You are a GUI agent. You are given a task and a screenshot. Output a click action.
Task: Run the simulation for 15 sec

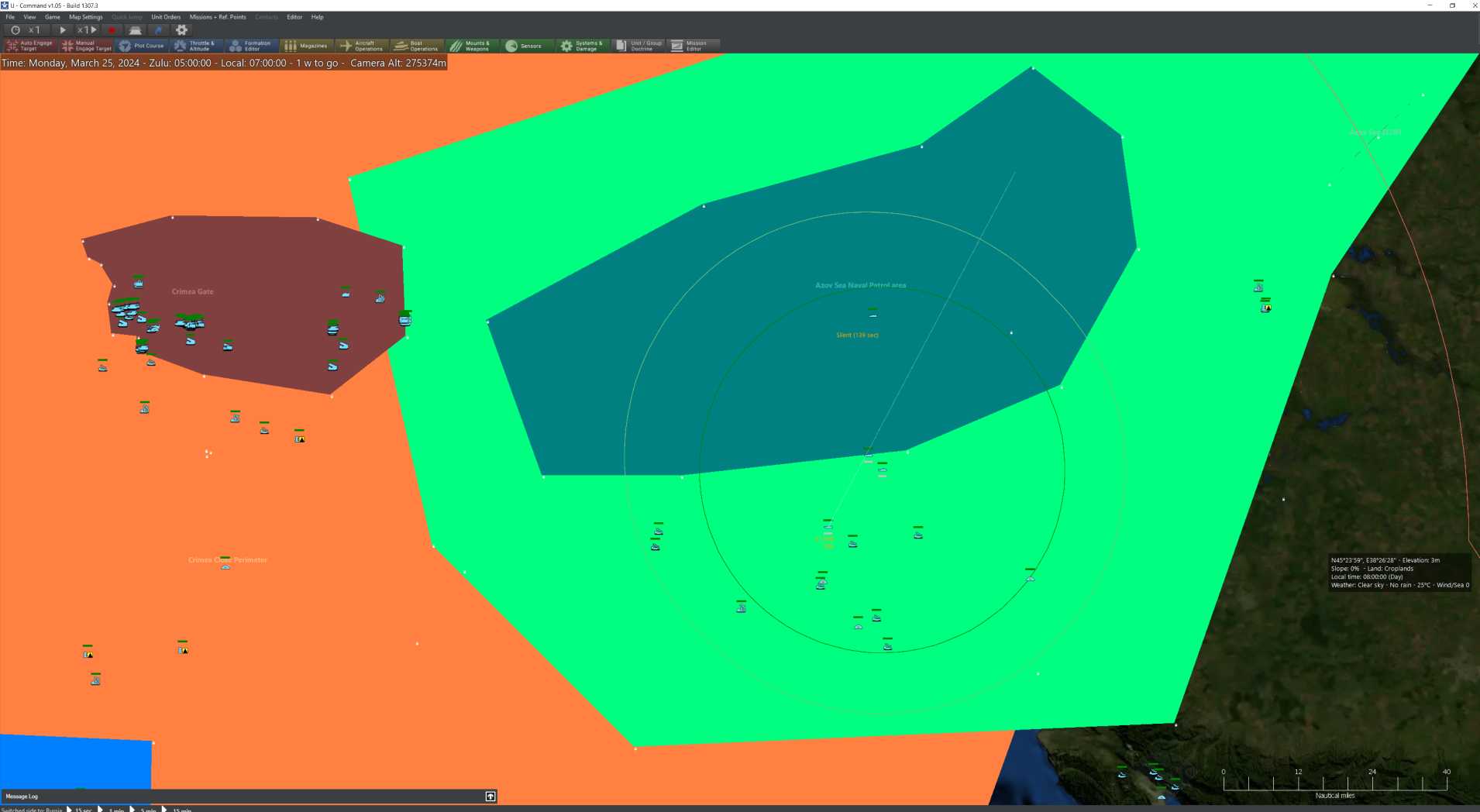click(79, 810)
